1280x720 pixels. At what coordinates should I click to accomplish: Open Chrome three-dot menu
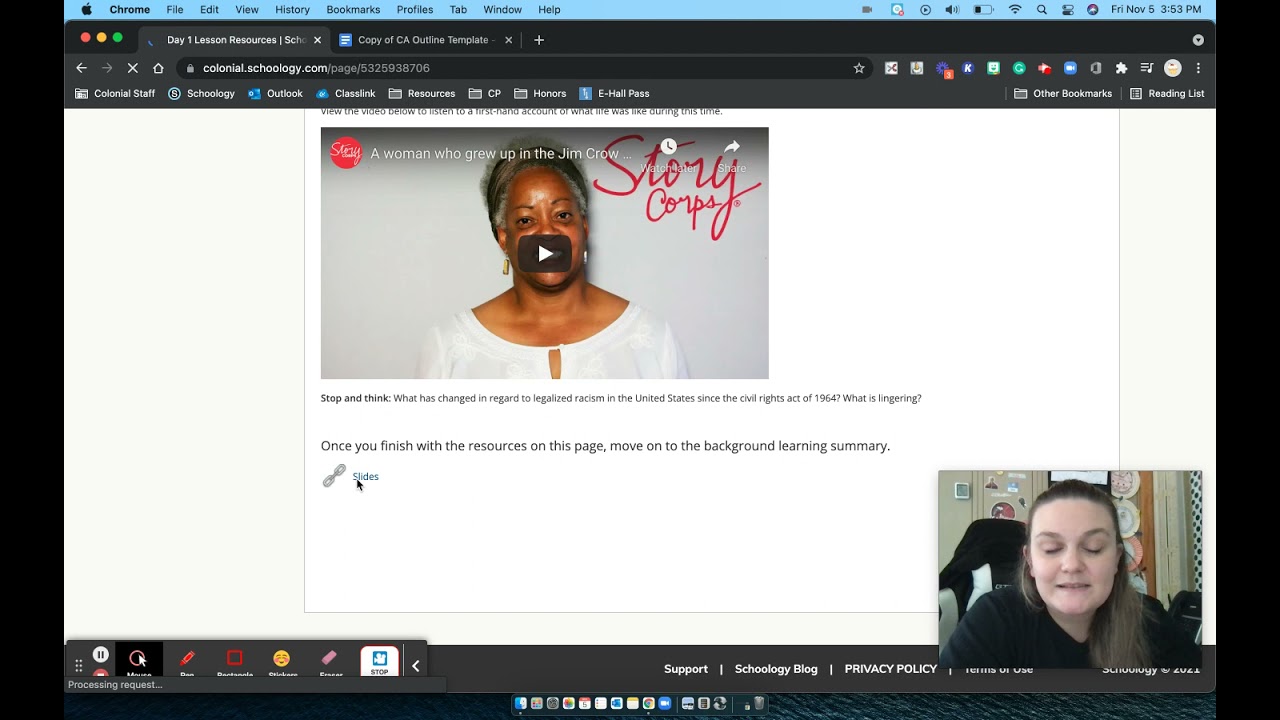pos(1198,68)
